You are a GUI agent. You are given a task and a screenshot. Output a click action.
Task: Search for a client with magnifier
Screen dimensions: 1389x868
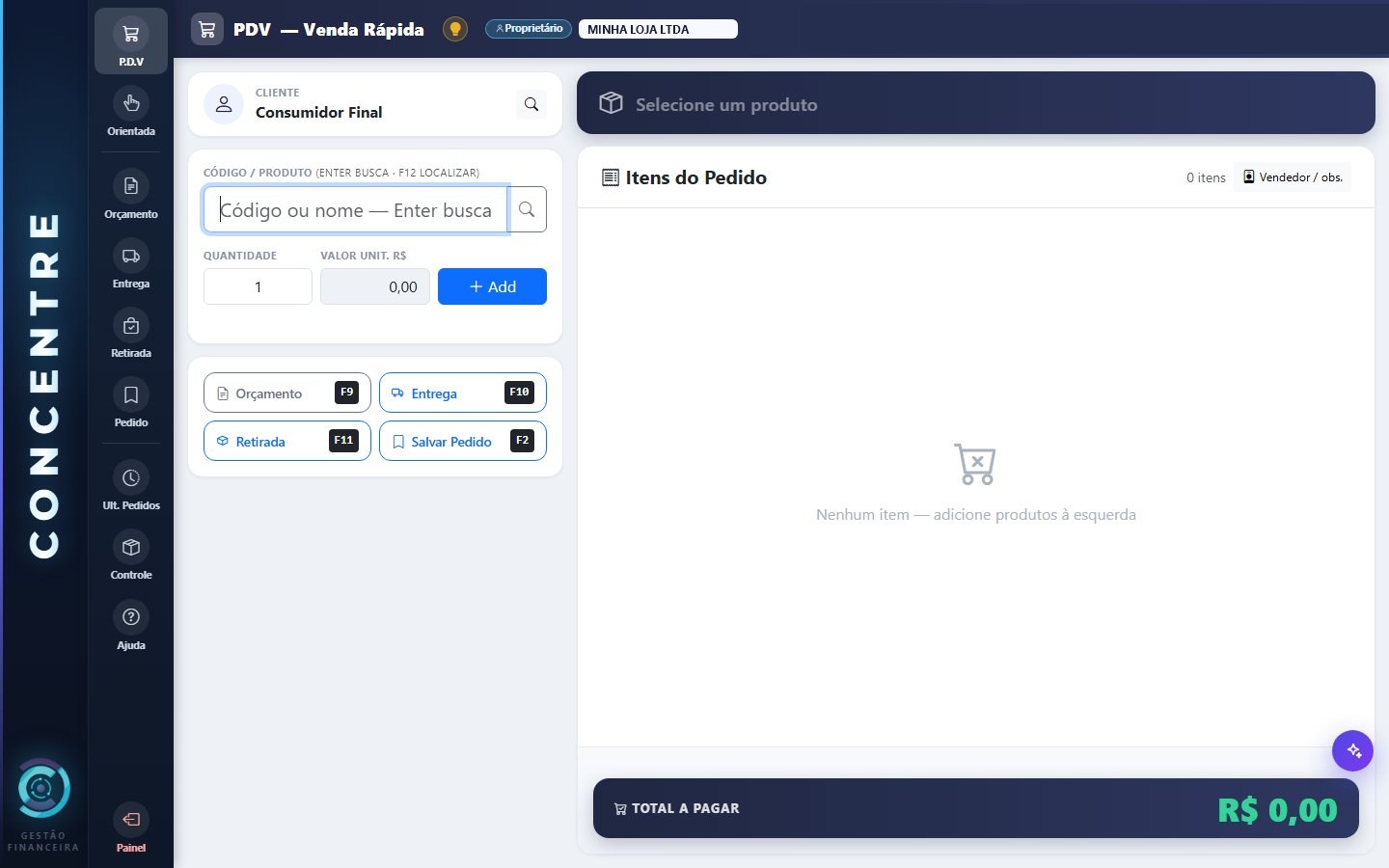coord(531,104)
